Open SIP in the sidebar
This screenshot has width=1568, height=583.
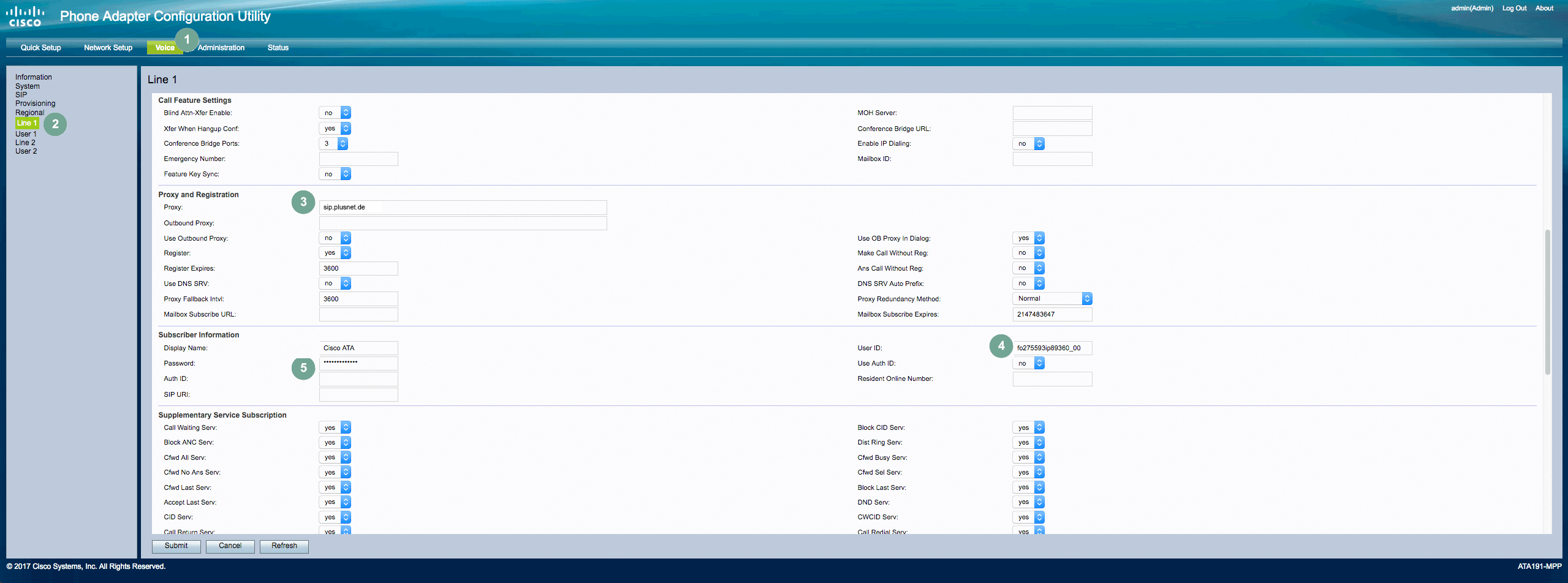point(21,95)
